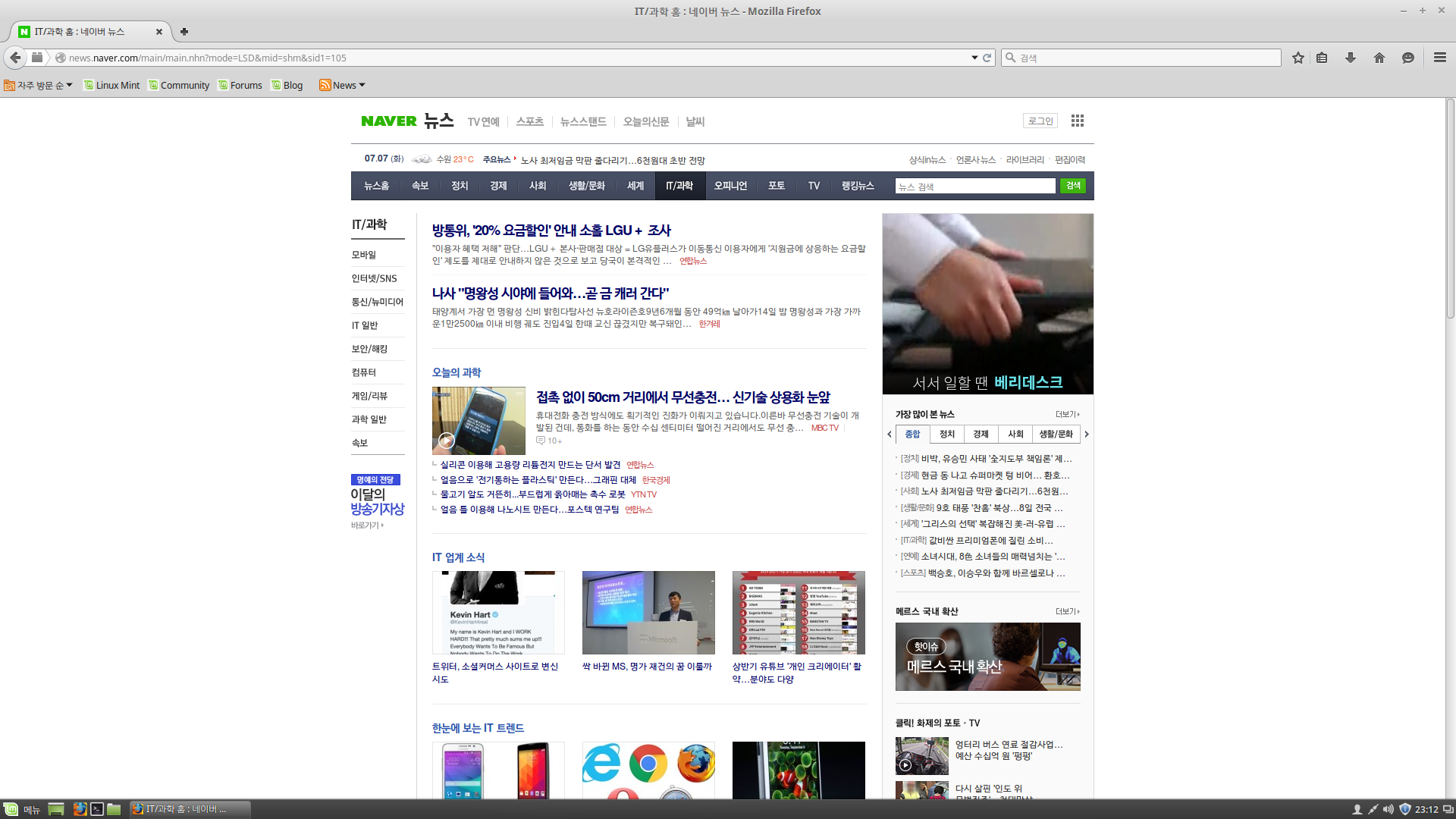The width and height of the screenshot is (1456, 819).
Task: Click the green 검색 button
Action: (1073, 186)
